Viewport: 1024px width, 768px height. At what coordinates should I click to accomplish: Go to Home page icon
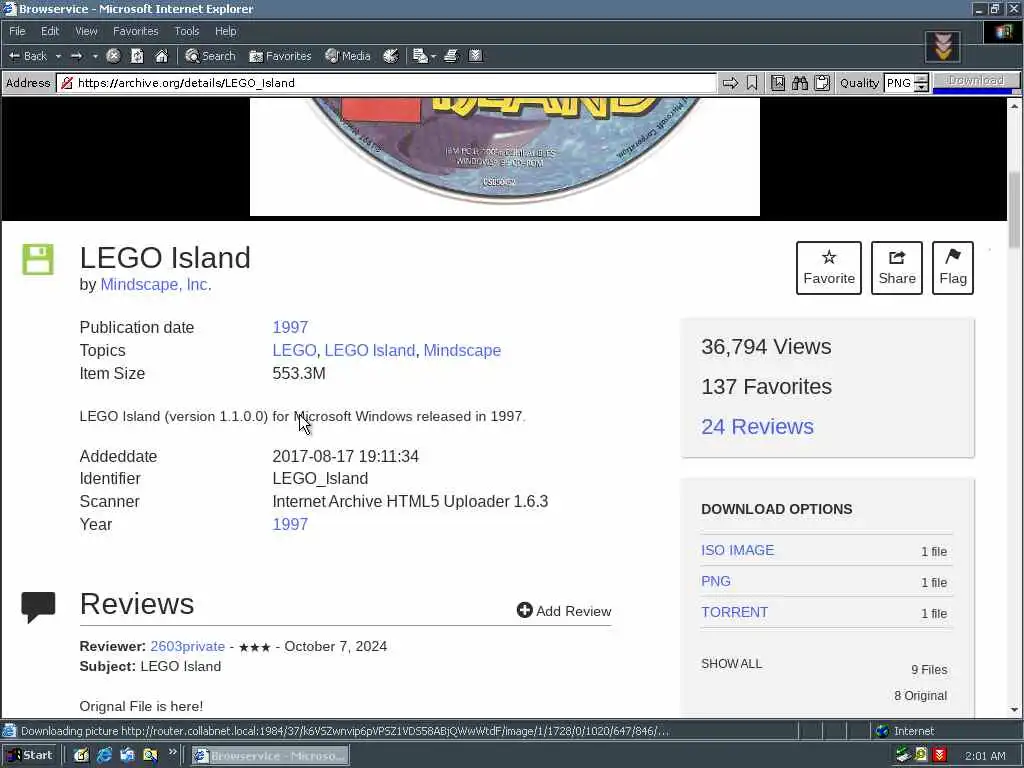pyautogui.click(x=161, y=56)
